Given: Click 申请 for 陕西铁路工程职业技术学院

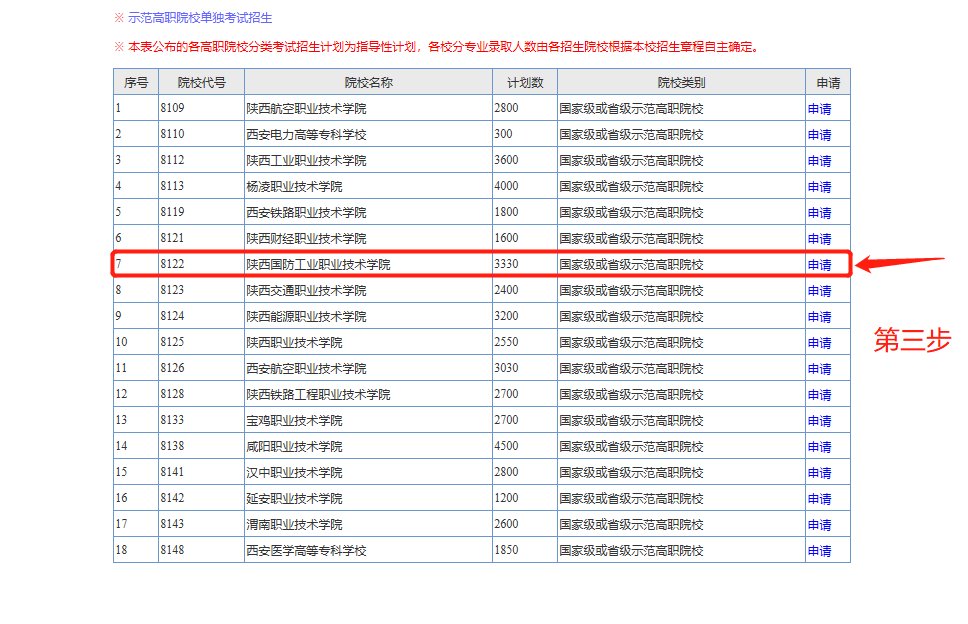Looking at the screenshot, I should [x=819, y=394].
